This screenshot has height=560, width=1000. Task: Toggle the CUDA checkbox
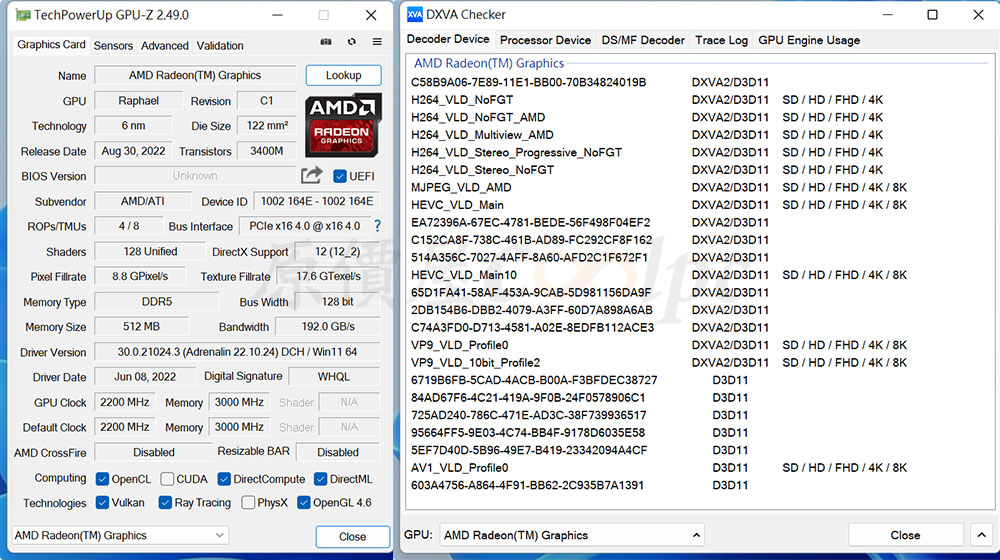[x=167, y=479]
